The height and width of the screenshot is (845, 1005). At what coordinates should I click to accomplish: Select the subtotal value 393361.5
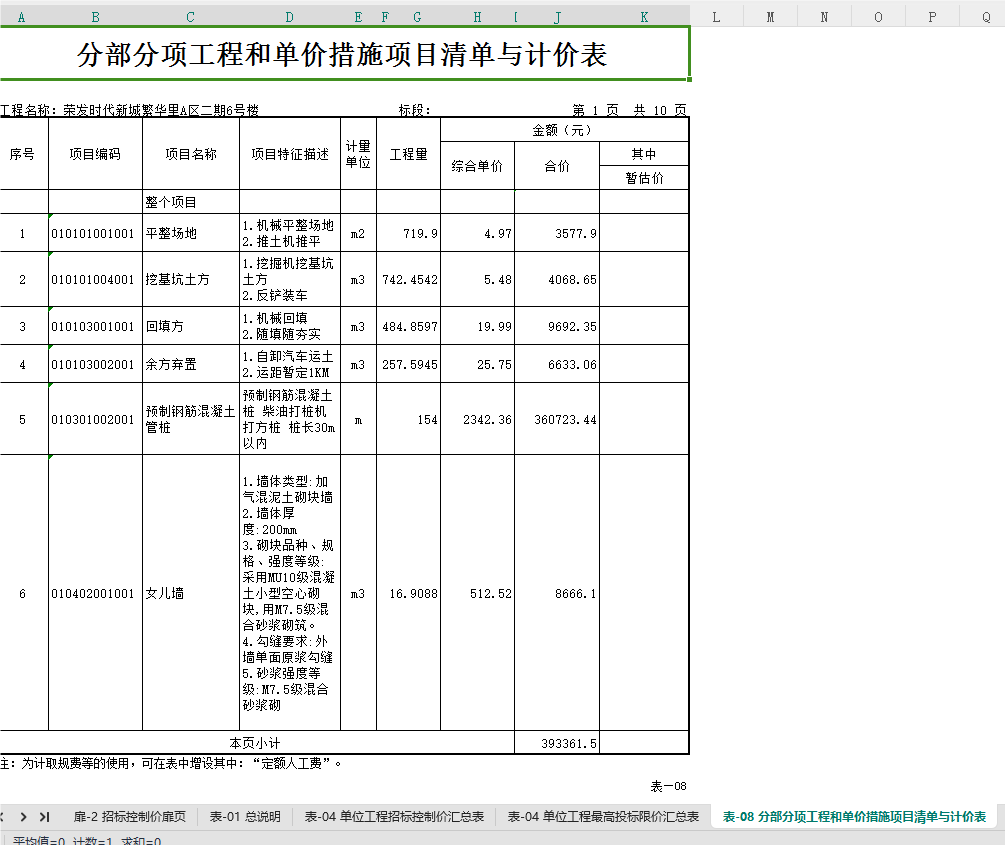click(557, 743)
